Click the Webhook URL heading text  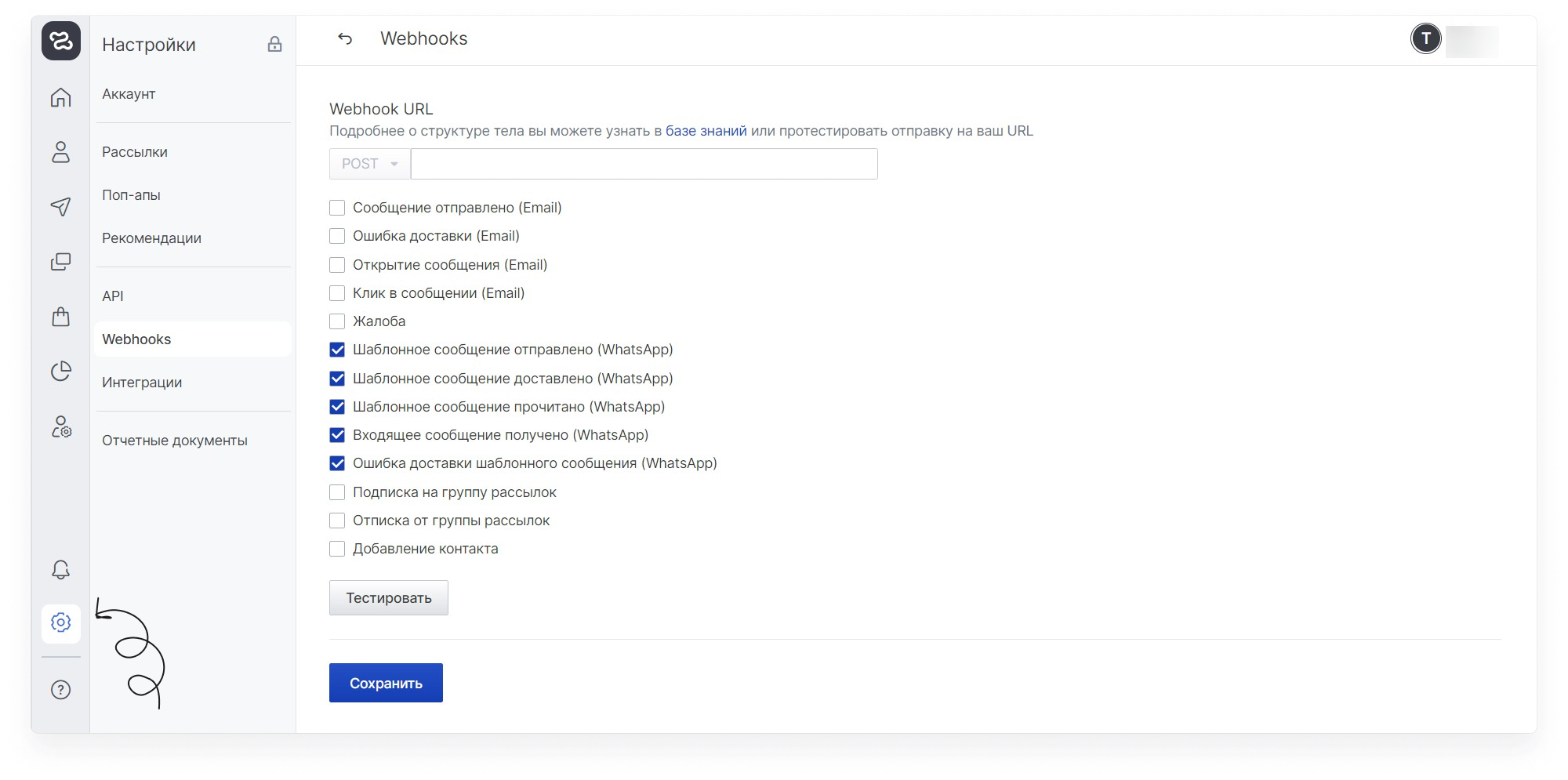(x=381, y=109)
